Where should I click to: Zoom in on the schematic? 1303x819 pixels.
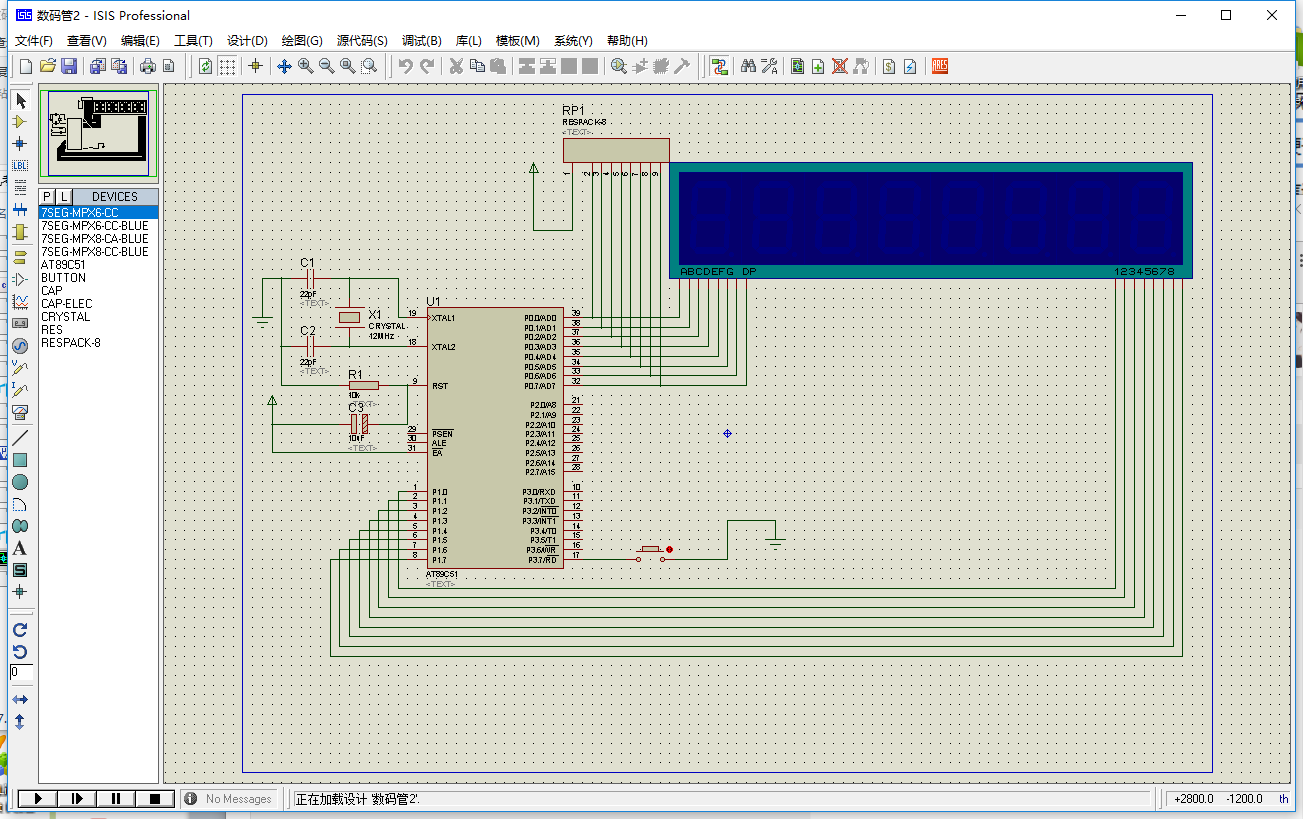pyautogui.click(x=305, y=66)
